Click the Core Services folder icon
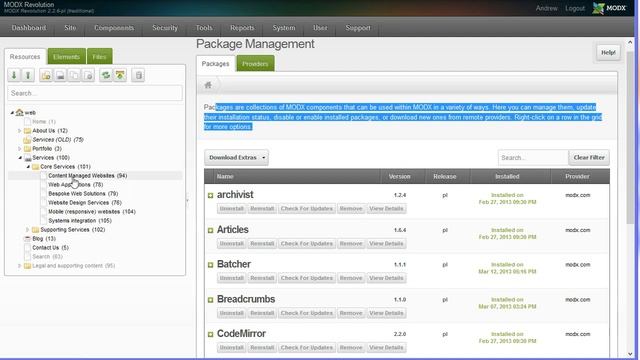 click(36, 167)
